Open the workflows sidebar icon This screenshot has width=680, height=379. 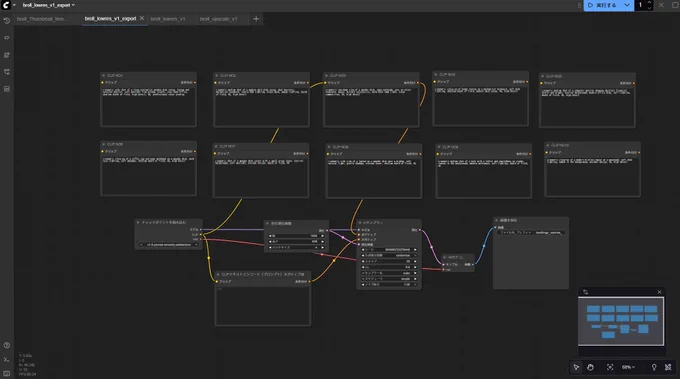(7, 72)
